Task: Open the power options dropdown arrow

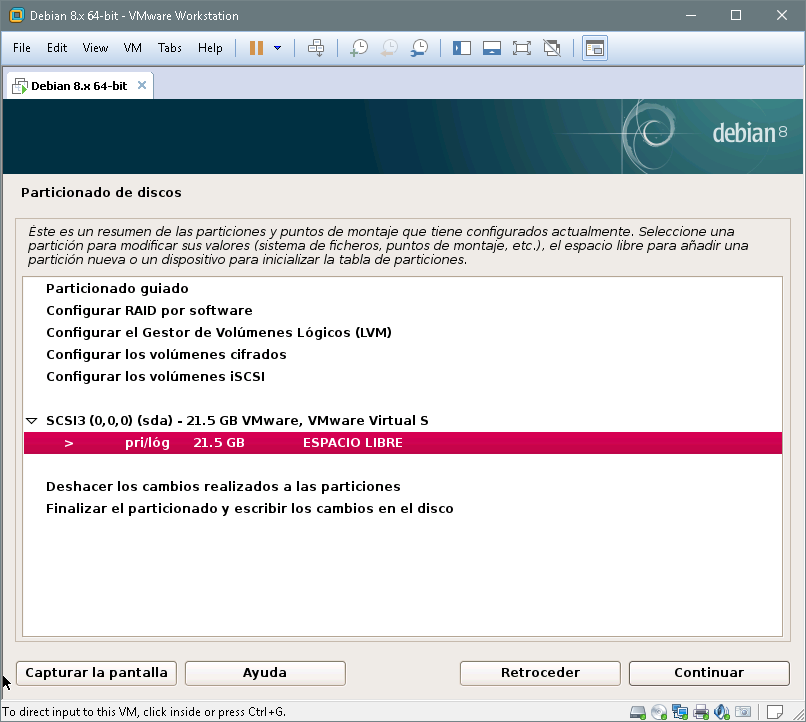Action: point(277,48)
